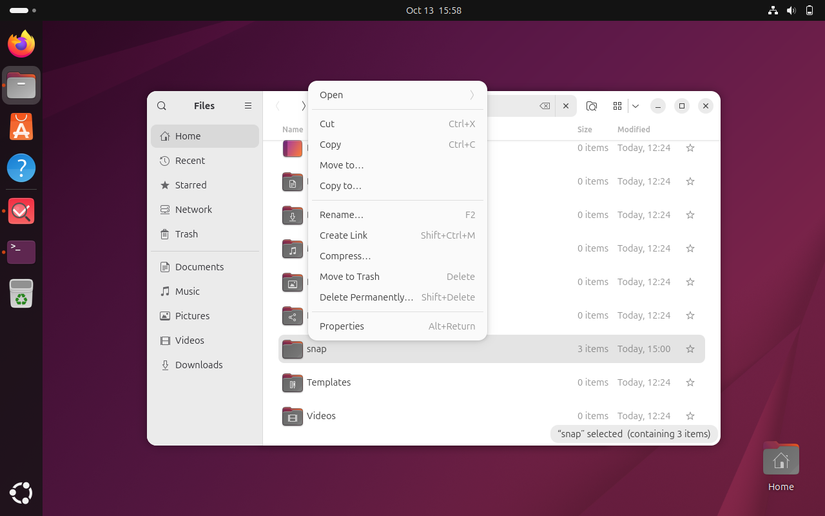
Task: Click the search everywhere icon in the toolbar
Action: click(592, 106)
